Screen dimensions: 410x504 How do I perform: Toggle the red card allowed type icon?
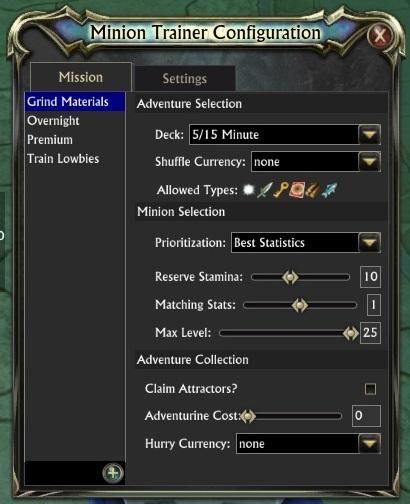[x=297, y=190]
